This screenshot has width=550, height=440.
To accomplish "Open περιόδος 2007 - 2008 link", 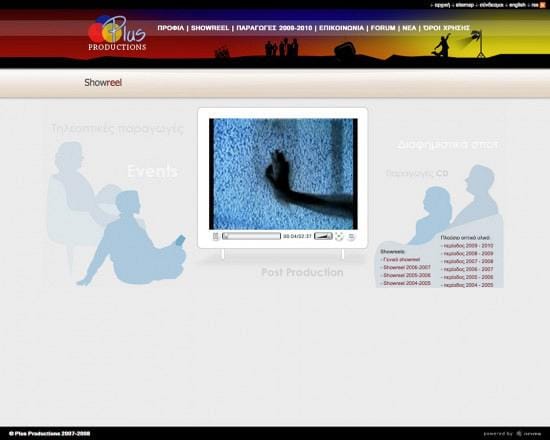I will (x=468, y=261).
